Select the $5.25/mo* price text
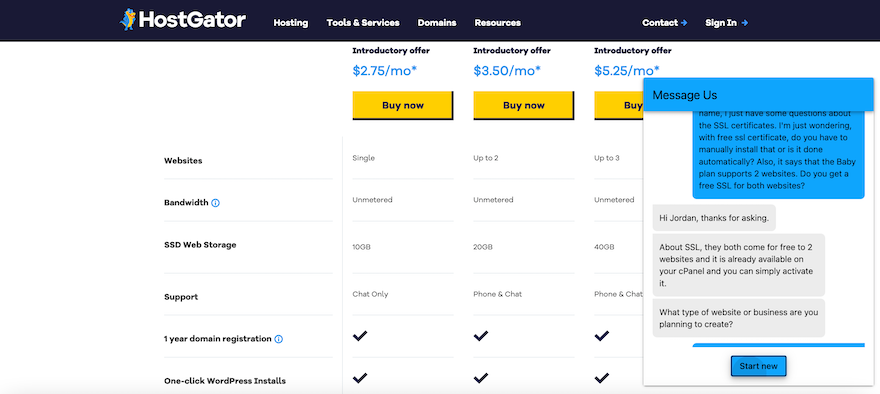Viewport: 880px width, 394px height. [627, 71]
